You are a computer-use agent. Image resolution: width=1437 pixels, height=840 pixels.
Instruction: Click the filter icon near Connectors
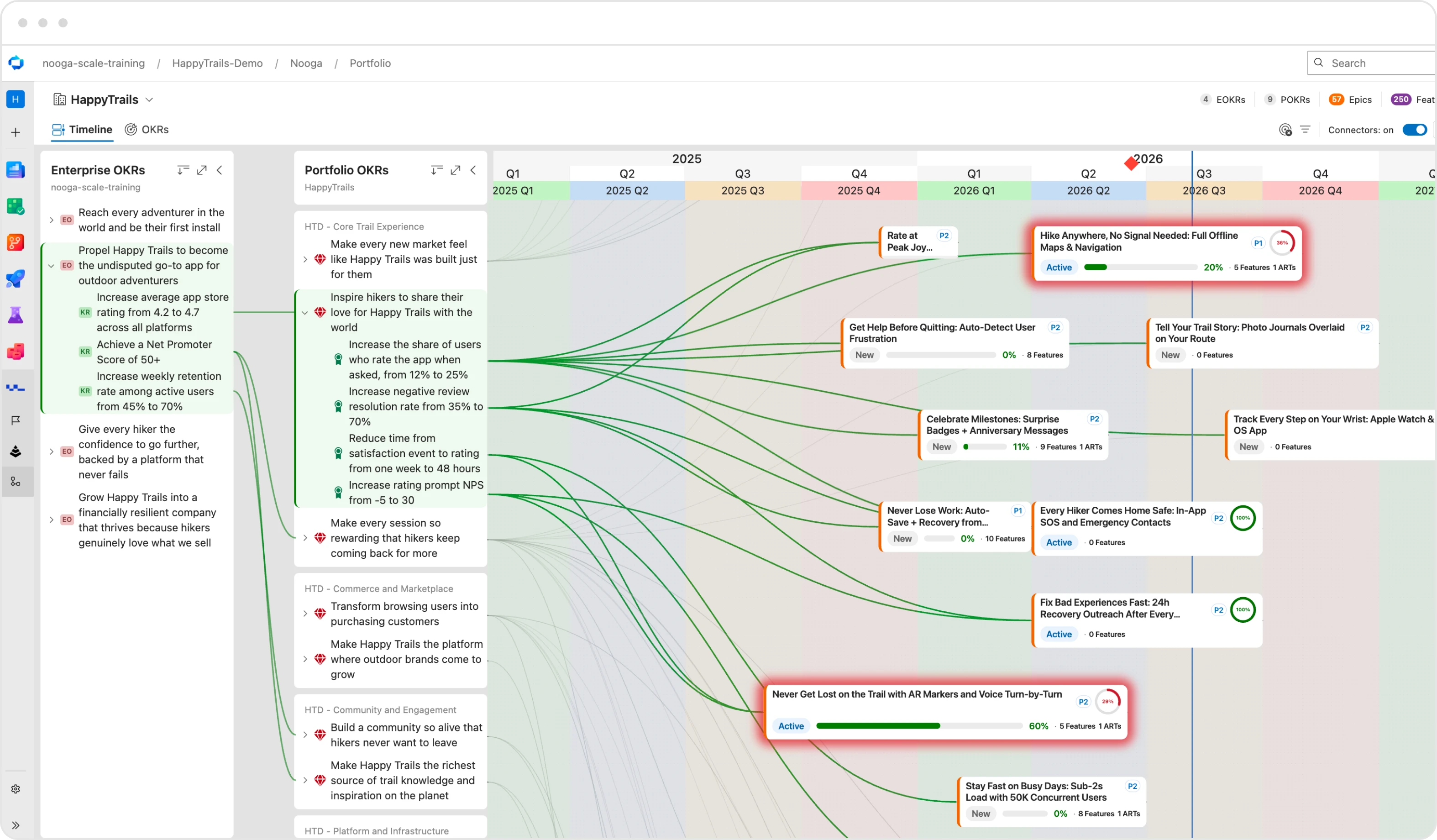1305,130
